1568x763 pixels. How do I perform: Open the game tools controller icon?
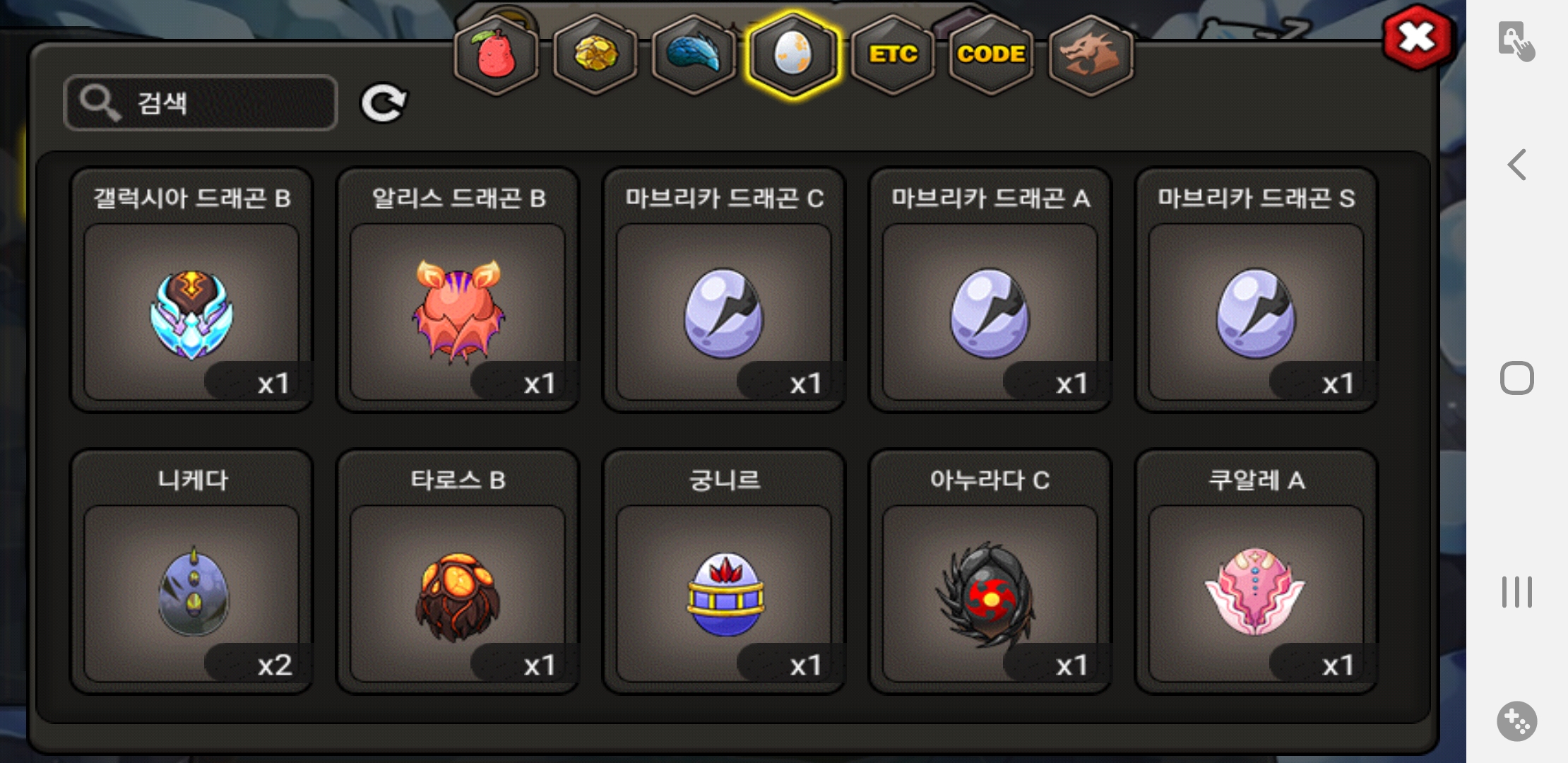click(1516, 721)
